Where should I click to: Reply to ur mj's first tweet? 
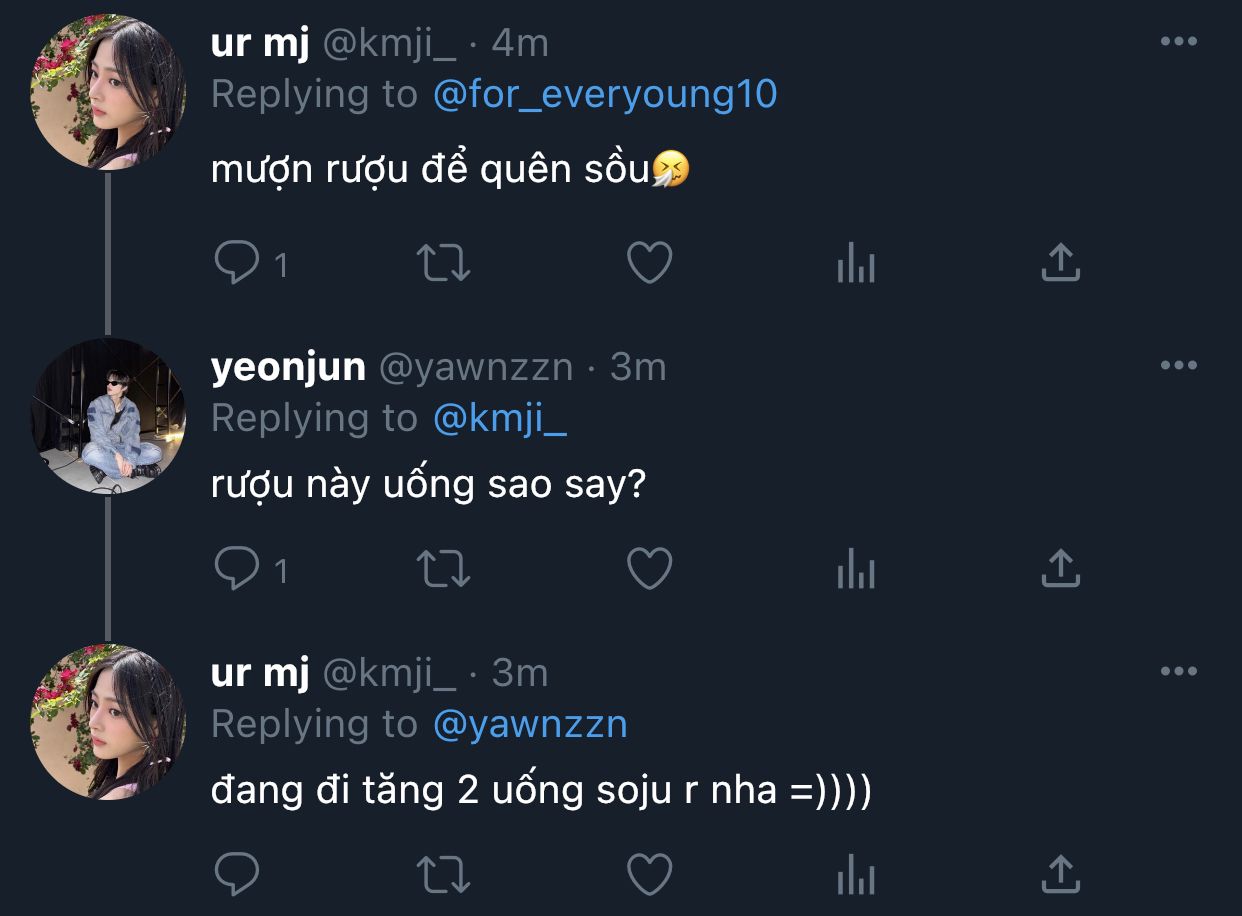click(238, 263)
